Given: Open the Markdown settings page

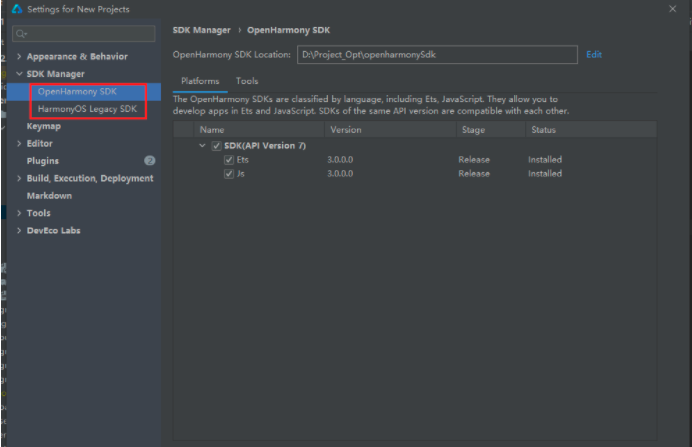Looking at the screenshot, I should tap(49, 195).
